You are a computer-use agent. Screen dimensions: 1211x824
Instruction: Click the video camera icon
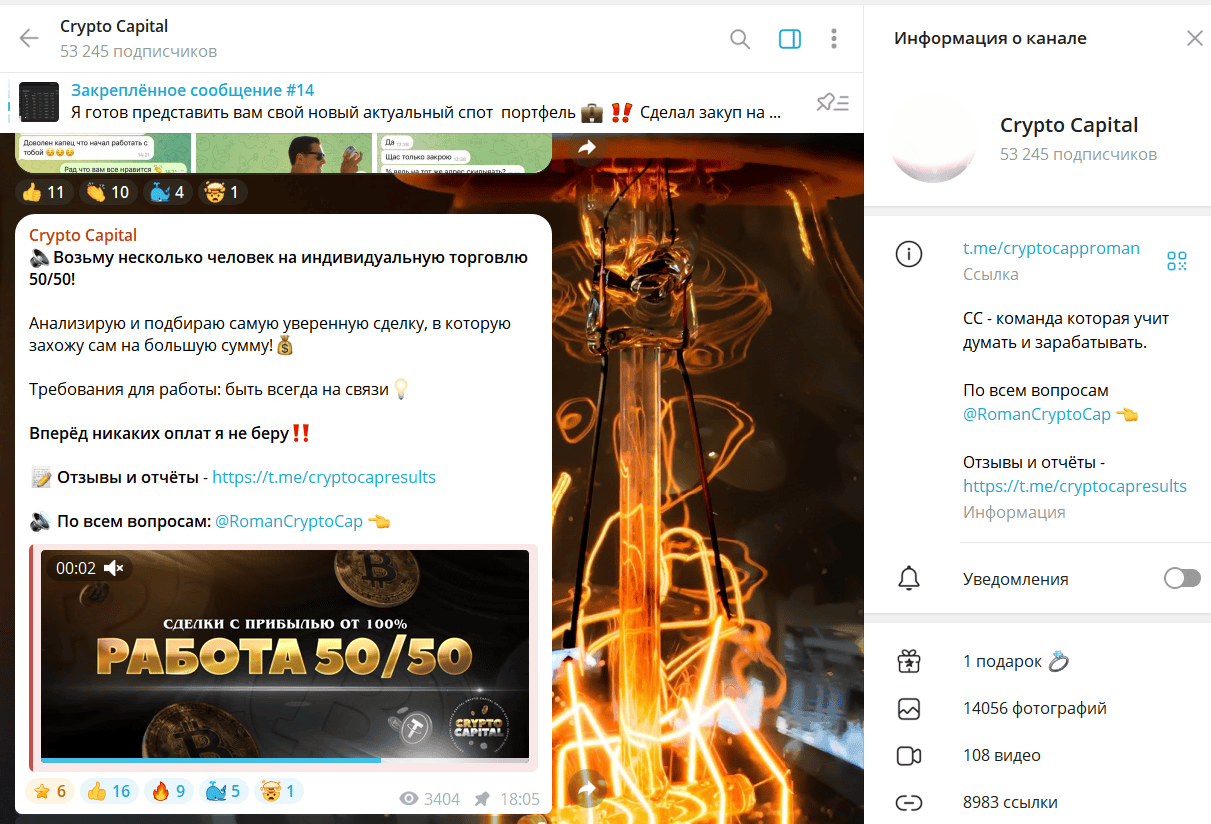(909, 755)
